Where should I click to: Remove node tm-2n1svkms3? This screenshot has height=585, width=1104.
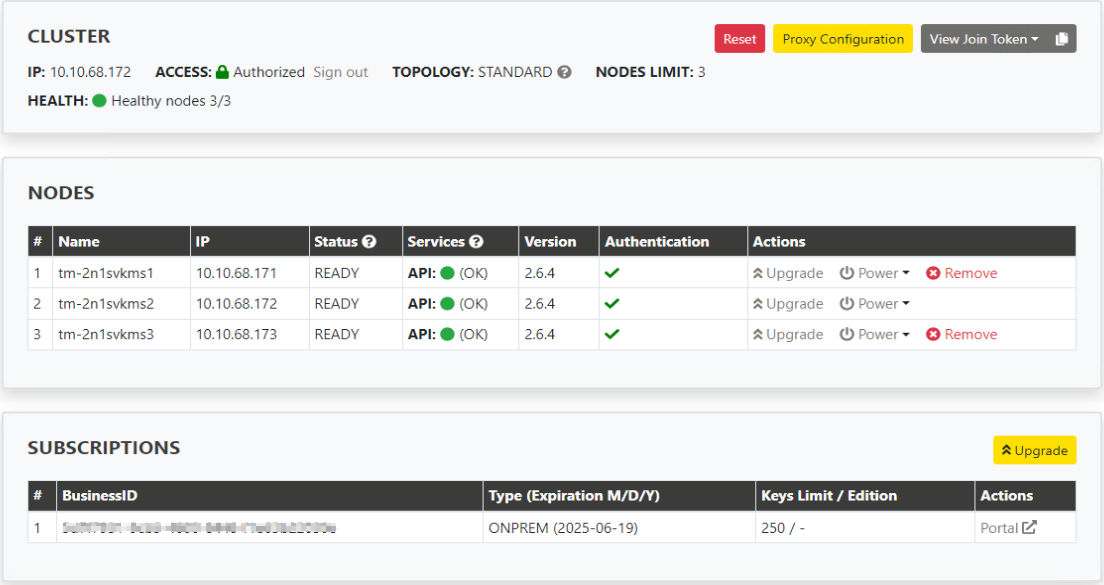point(962,334)
